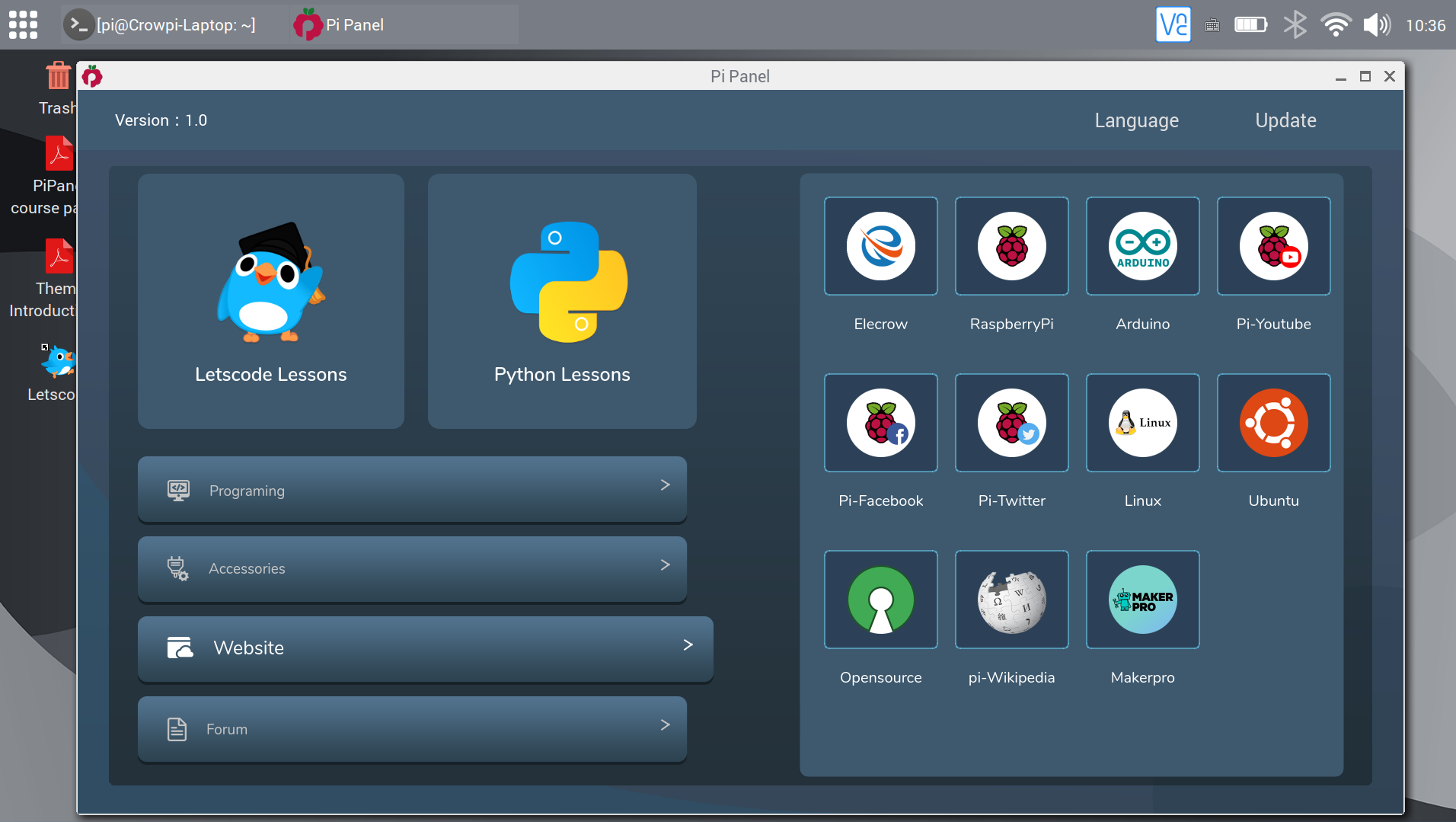The image size is (1456, 822).
Task: Click the Ubuntu label text
Action: coord(1273,501)
